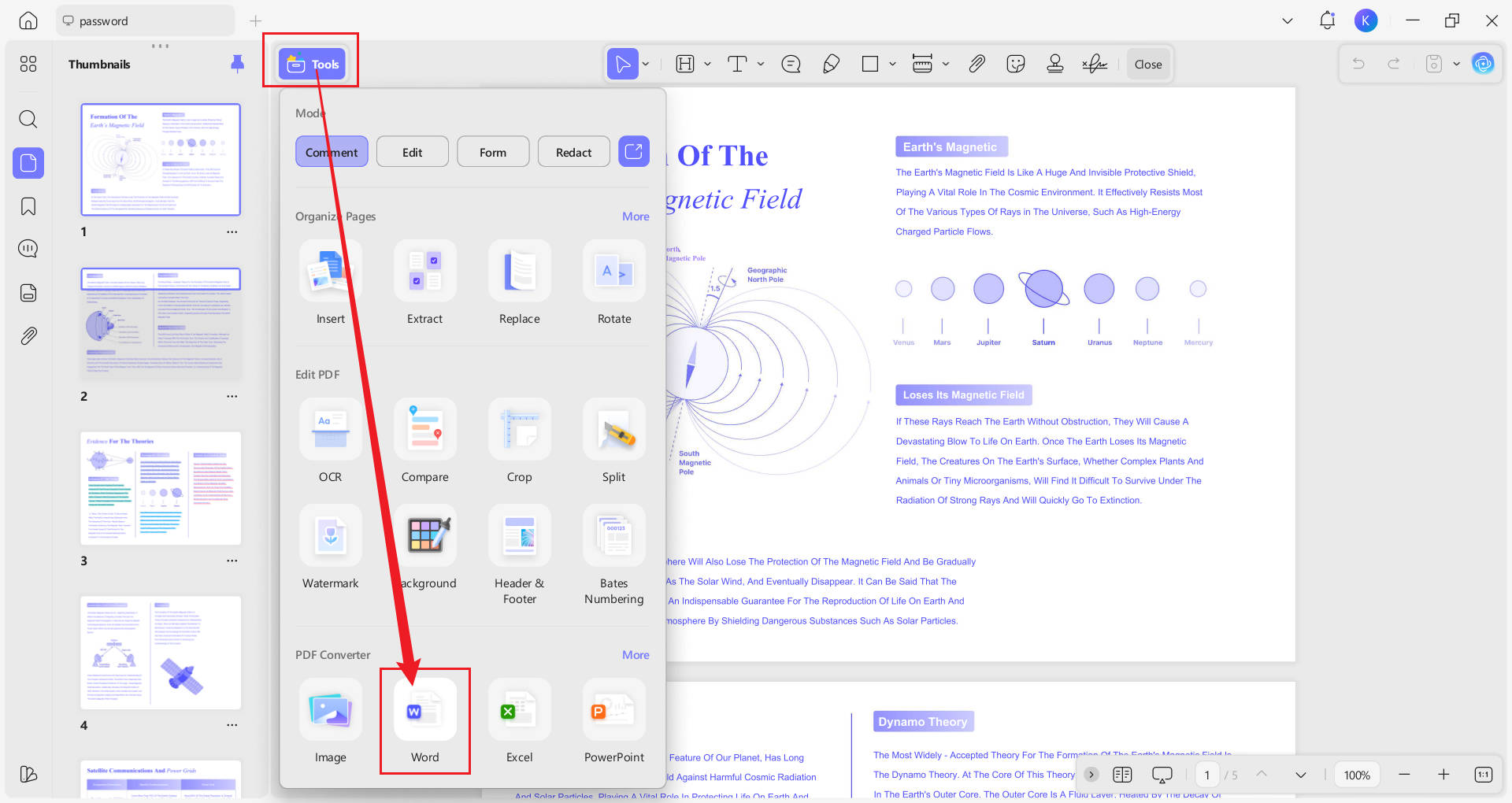Screen dimensions: 1512x803
Task: Convert PDF to Image
Action: tap(331, 722)
